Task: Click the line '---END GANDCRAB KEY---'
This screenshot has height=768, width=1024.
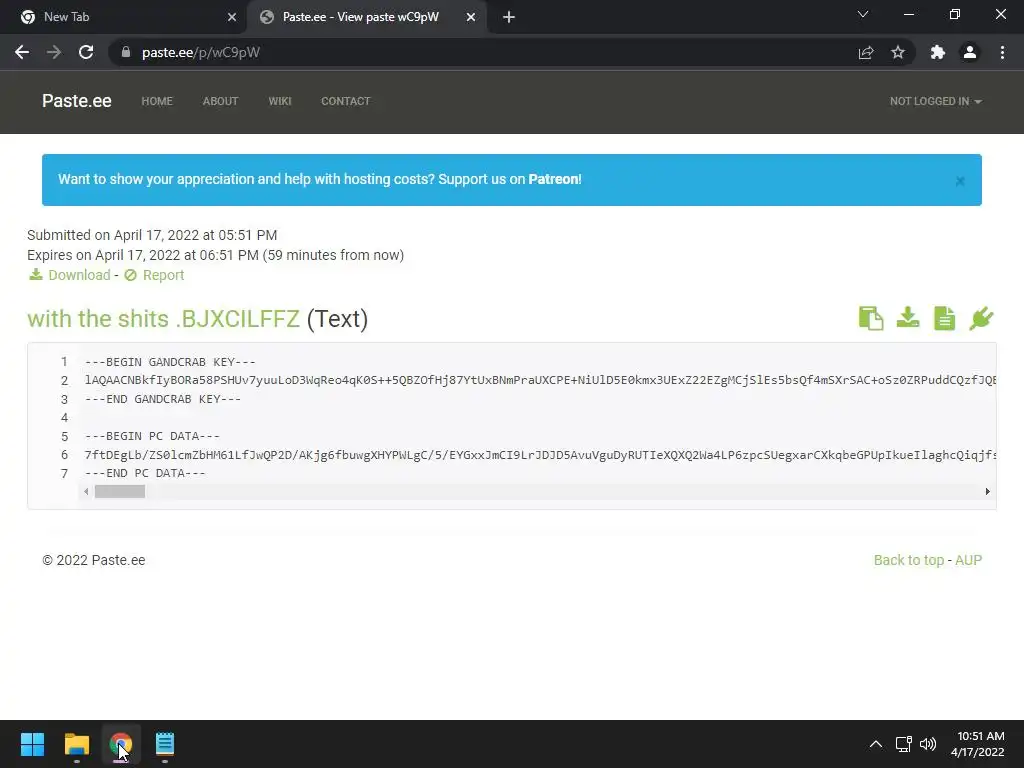Action: pos(163,399)
